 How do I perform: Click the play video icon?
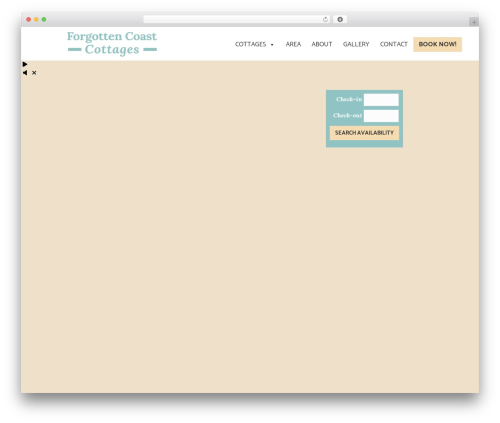click(x=25, y=64)
